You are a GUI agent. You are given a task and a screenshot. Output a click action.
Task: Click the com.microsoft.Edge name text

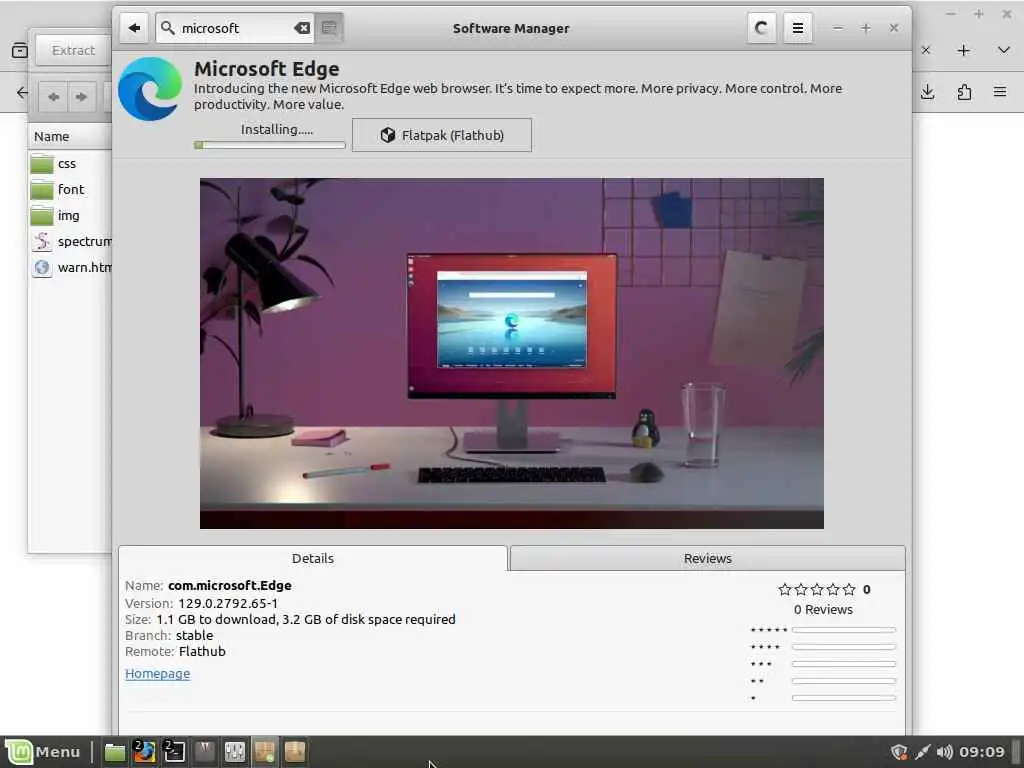point(230,586)
